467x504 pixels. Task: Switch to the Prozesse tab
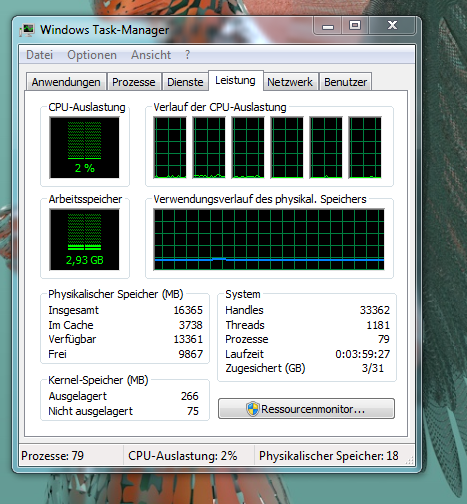(x=134, y=82)
